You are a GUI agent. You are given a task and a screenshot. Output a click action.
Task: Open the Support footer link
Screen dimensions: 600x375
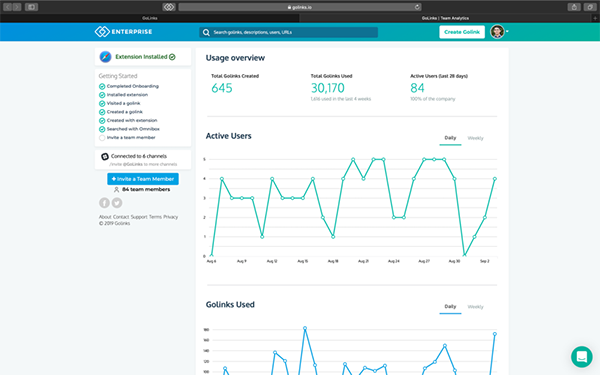[x=139, y=217]
